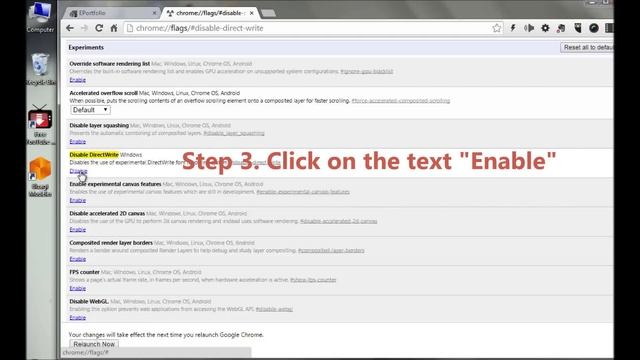Click the Disable WebGL title text

(x=89, y=301)
